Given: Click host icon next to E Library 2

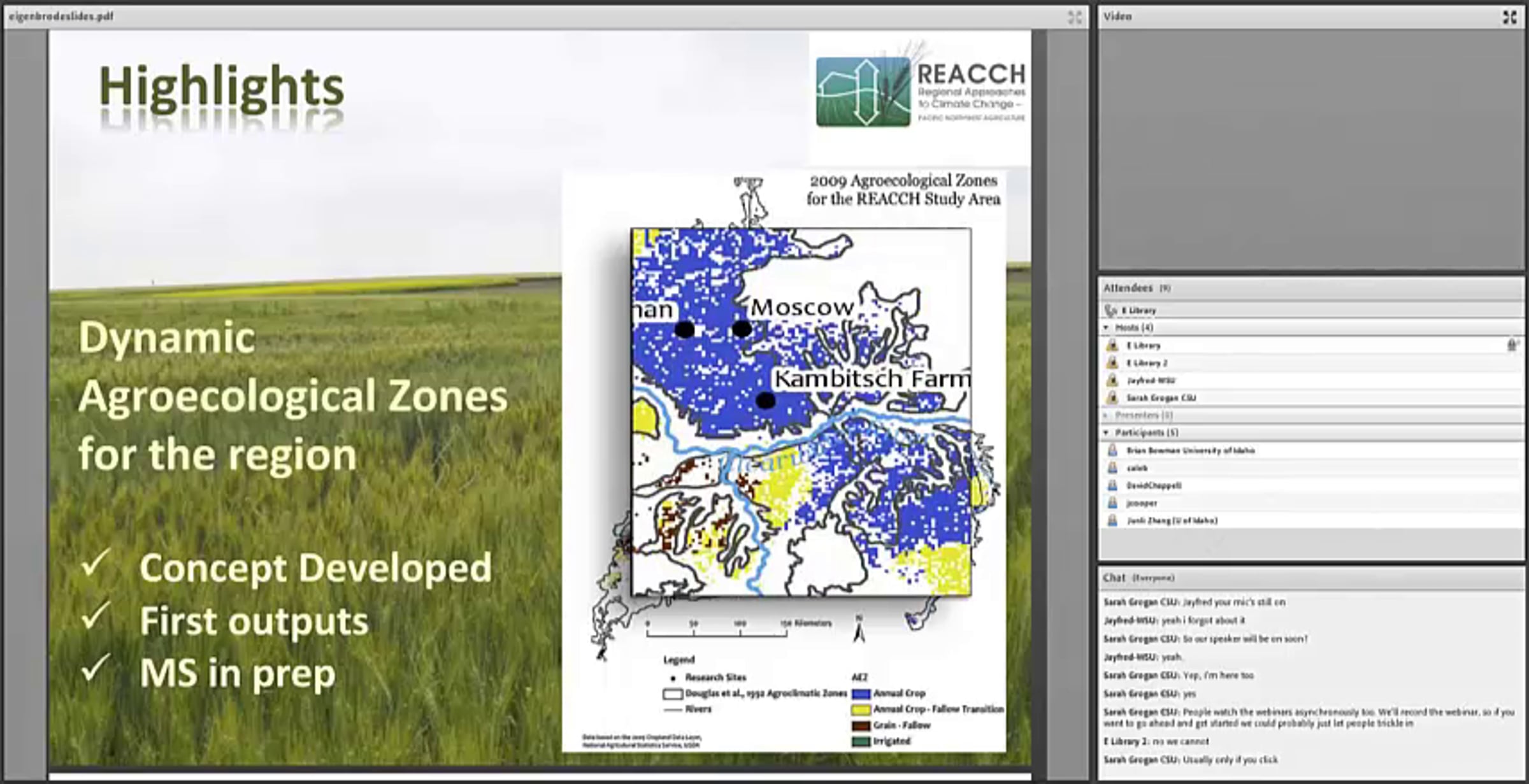Looking at the screenshot, I should [1112, 363].
